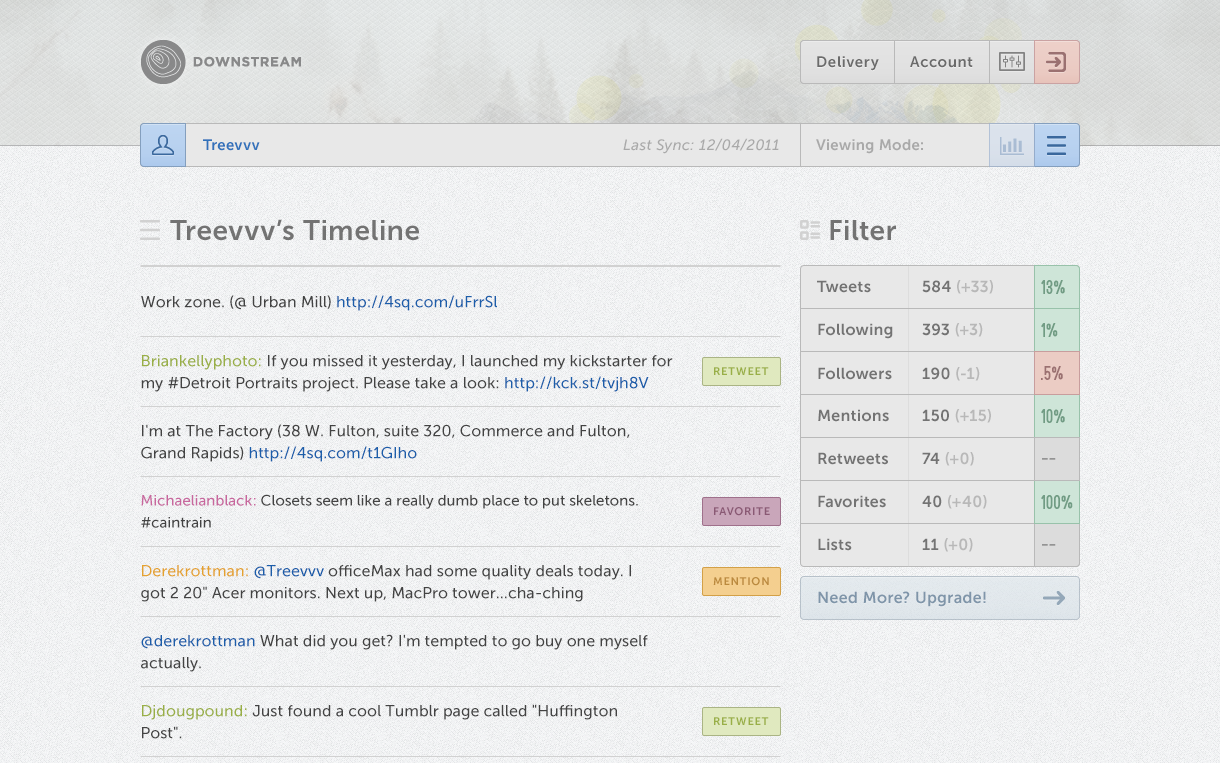The width and height of the screenshot is (1220, 763).
Task: Open the 4sq.com/t1GIho link
Action: click(333, 453)
